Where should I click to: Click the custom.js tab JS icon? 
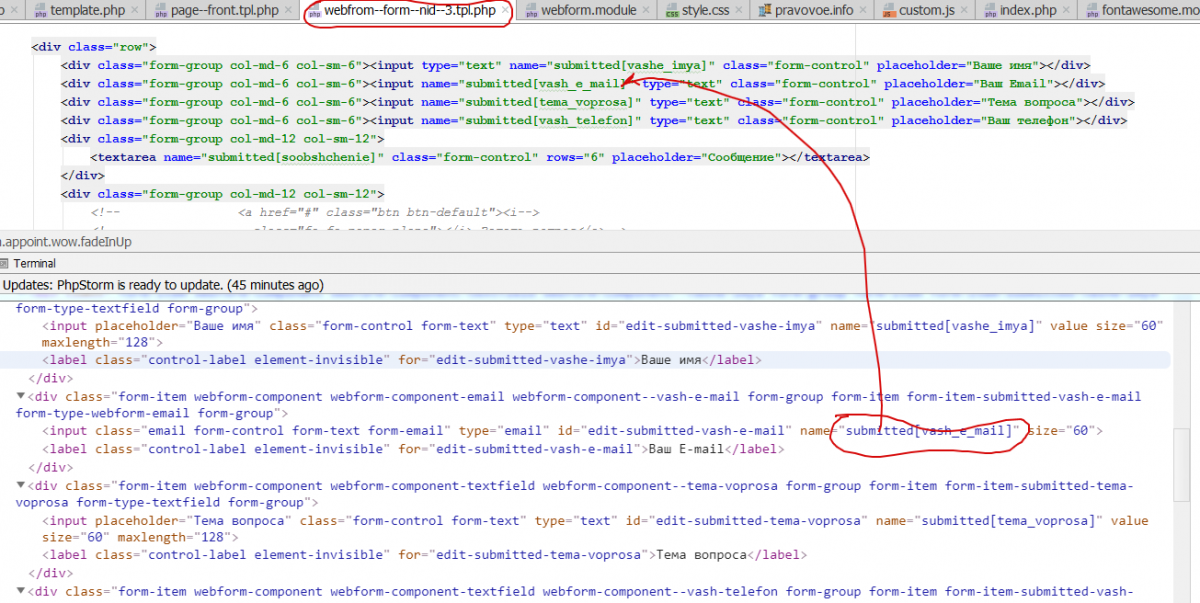point(887,11)
